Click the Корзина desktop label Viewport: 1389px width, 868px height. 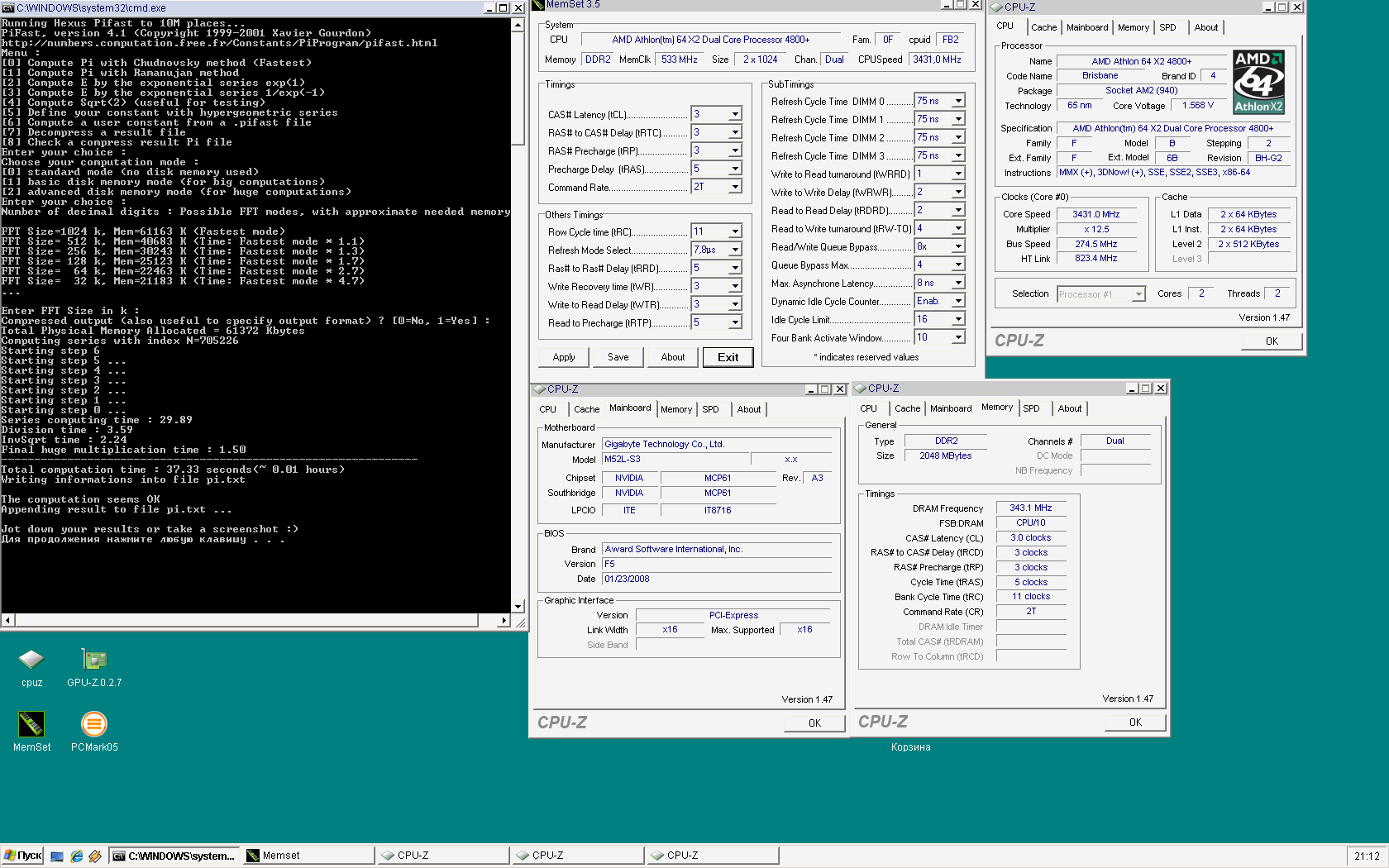910,747
